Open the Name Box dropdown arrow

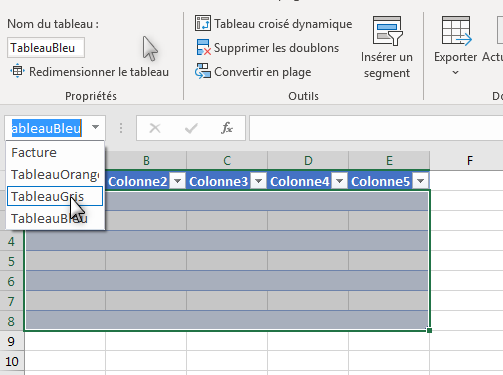tap(95, 127)
